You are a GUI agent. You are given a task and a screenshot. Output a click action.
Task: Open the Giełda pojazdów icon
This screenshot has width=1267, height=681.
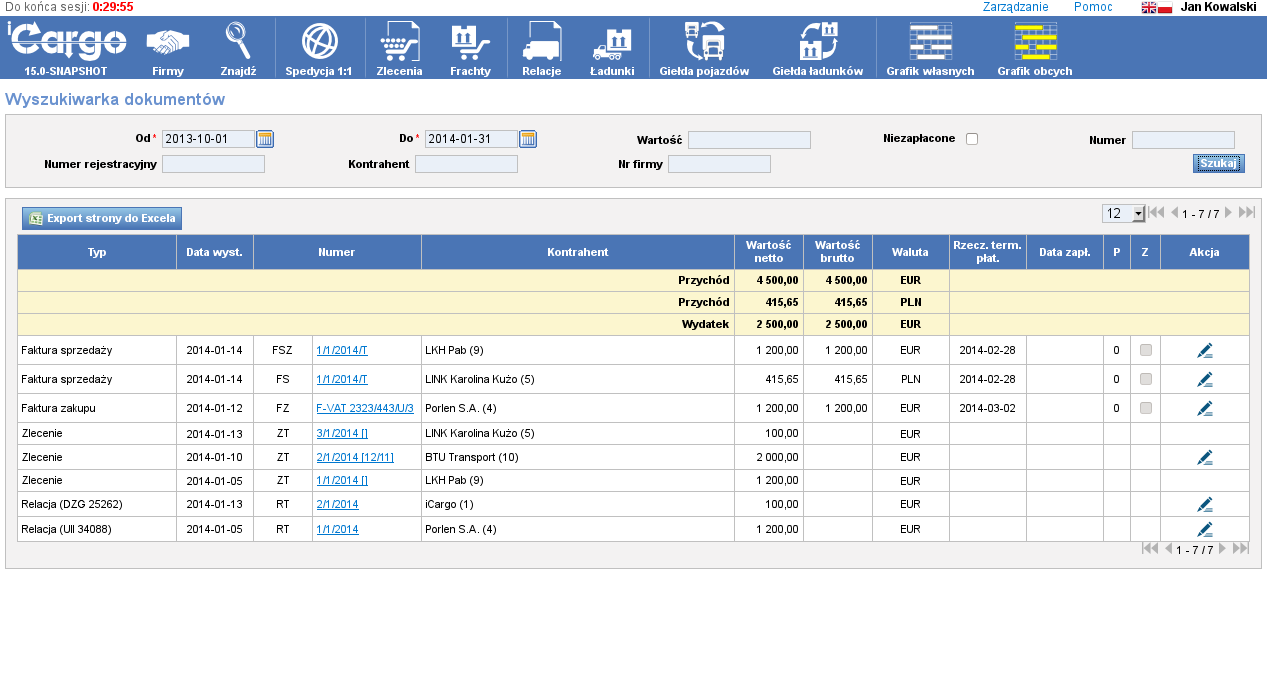coord(704,42)
